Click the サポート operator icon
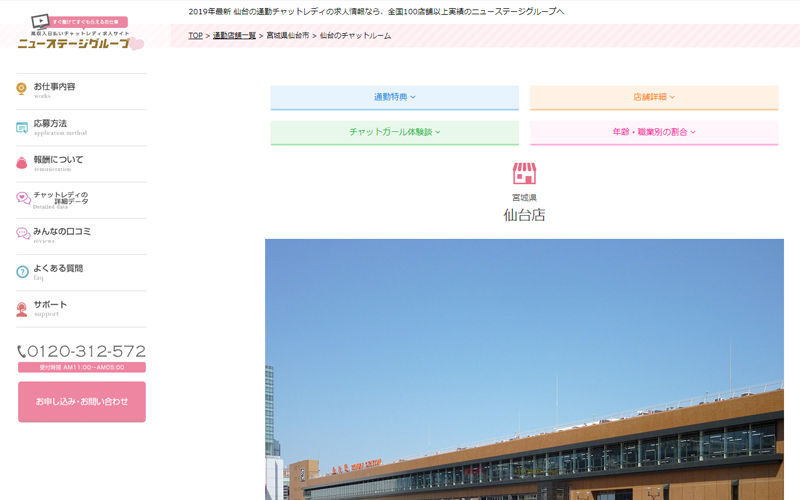 [x=21, y=309]
